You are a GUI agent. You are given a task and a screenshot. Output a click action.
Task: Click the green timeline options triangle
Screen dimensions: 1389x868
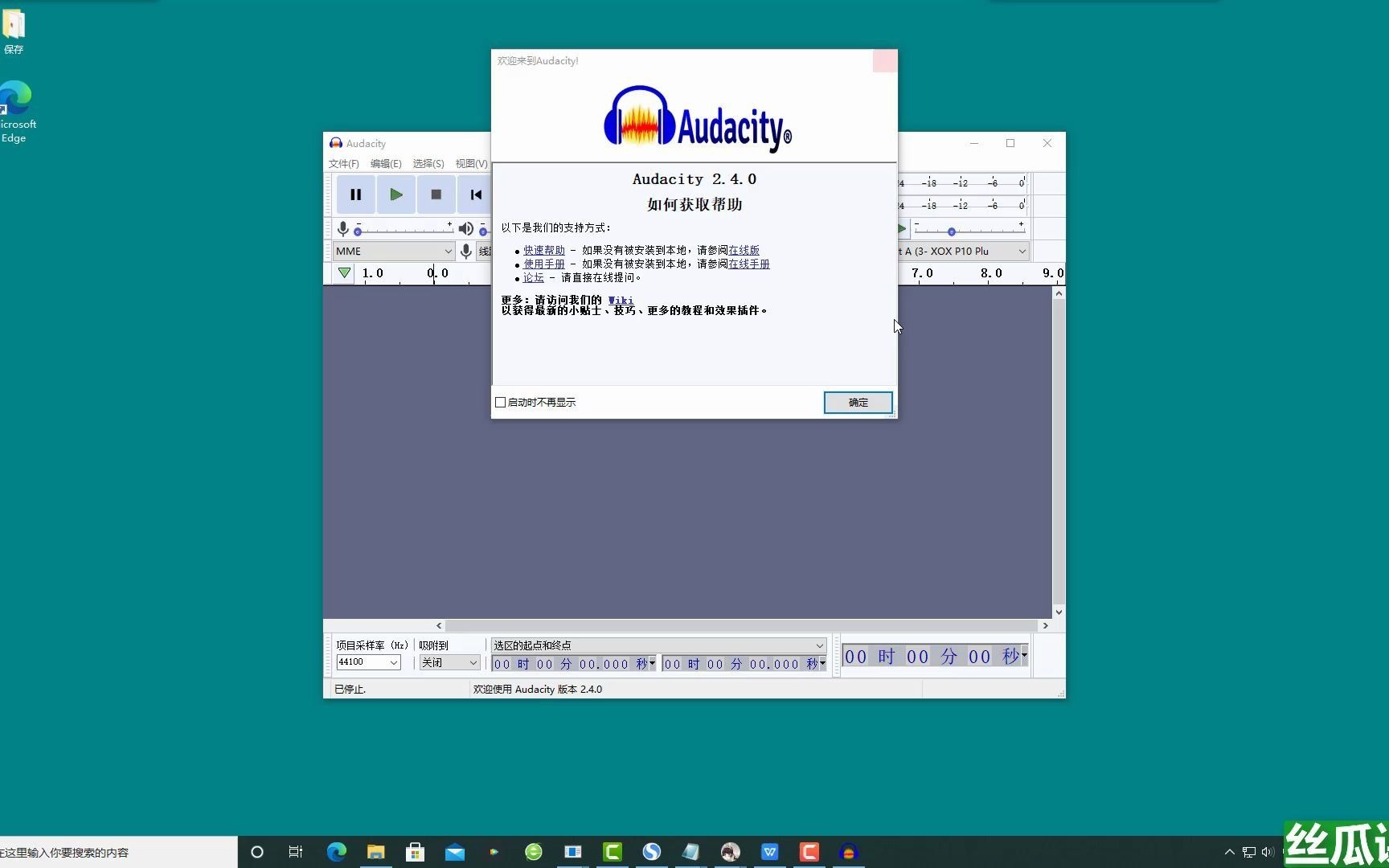344,273
